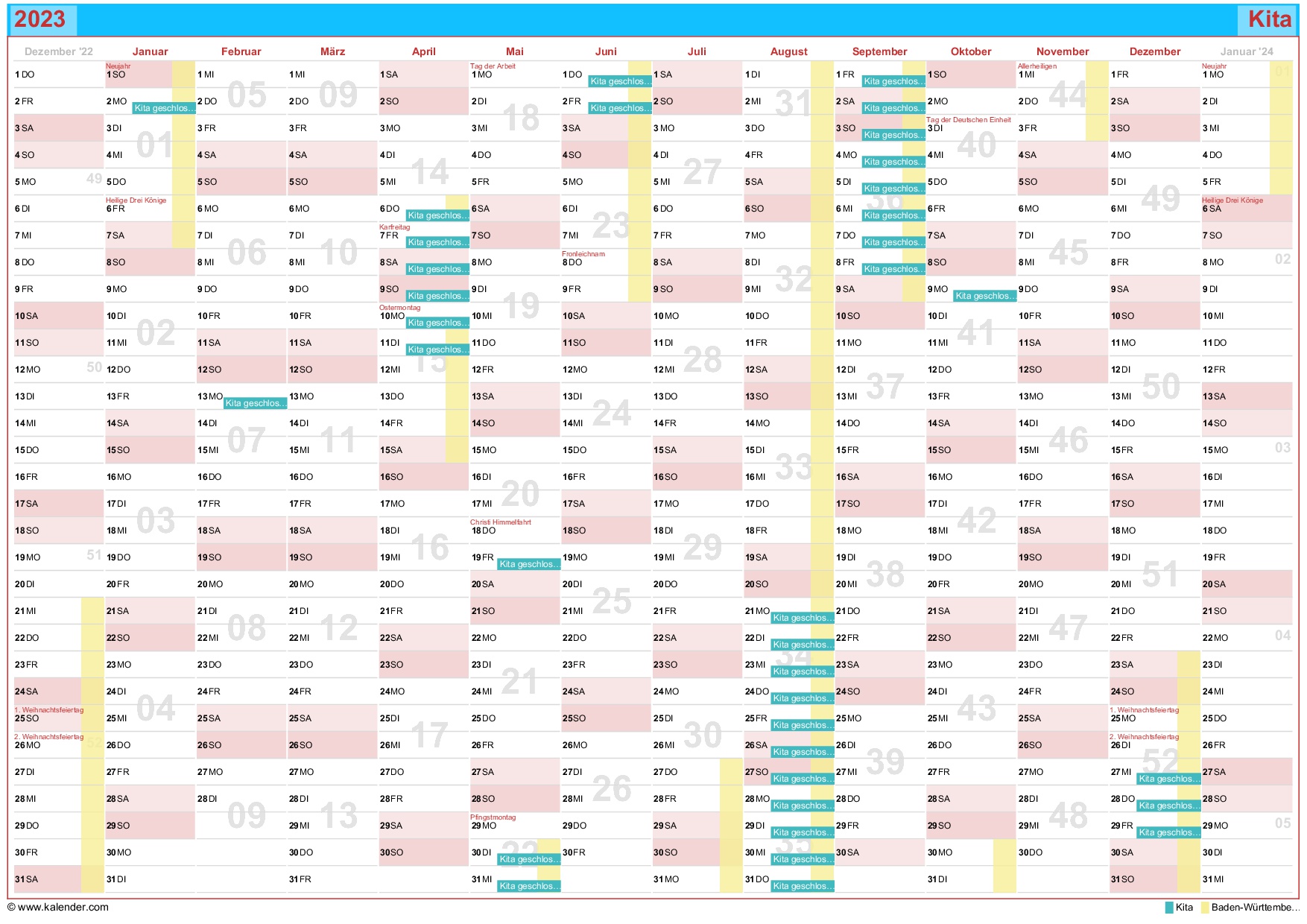Click the Christi Himmelfahrt holiday label
Screen dimensions: 1307x924
click(500, 522)
